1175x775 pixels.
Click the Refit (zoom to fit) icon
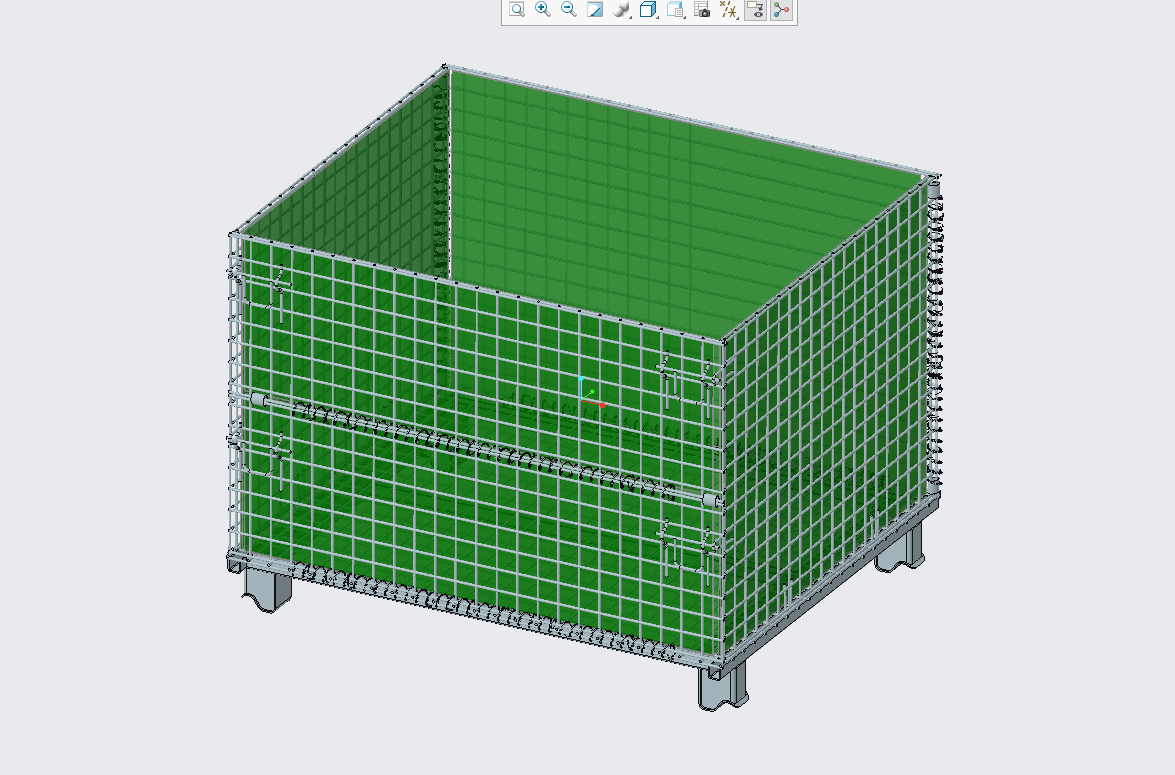click(x=516, y=9)
